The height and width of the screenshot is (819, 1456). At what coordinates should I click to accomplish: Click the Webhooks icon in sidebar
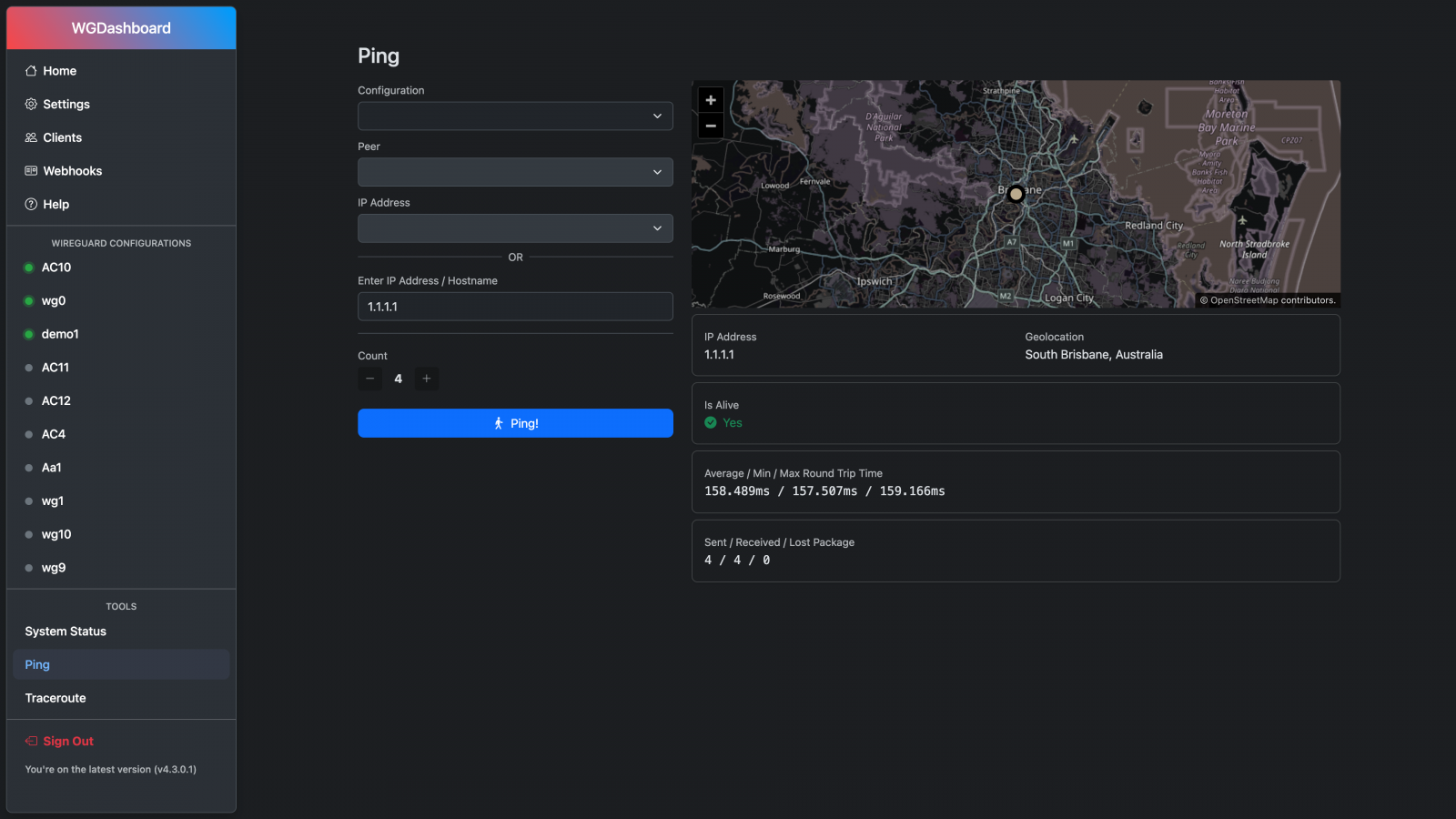coord(31,171)
